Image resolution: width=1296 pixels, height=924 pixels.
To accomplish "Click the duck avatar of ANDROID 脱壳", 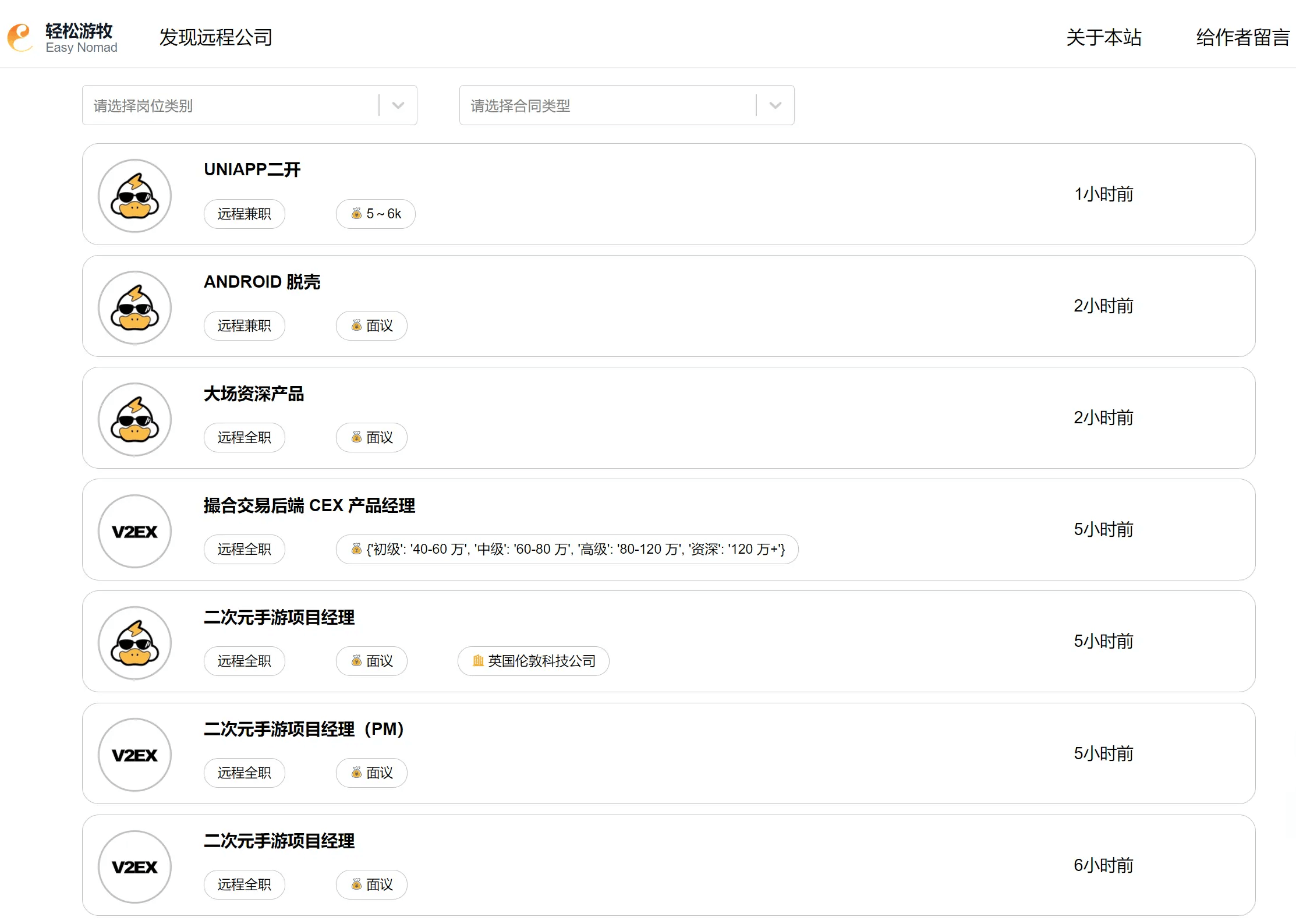I will tap(134, 307).
